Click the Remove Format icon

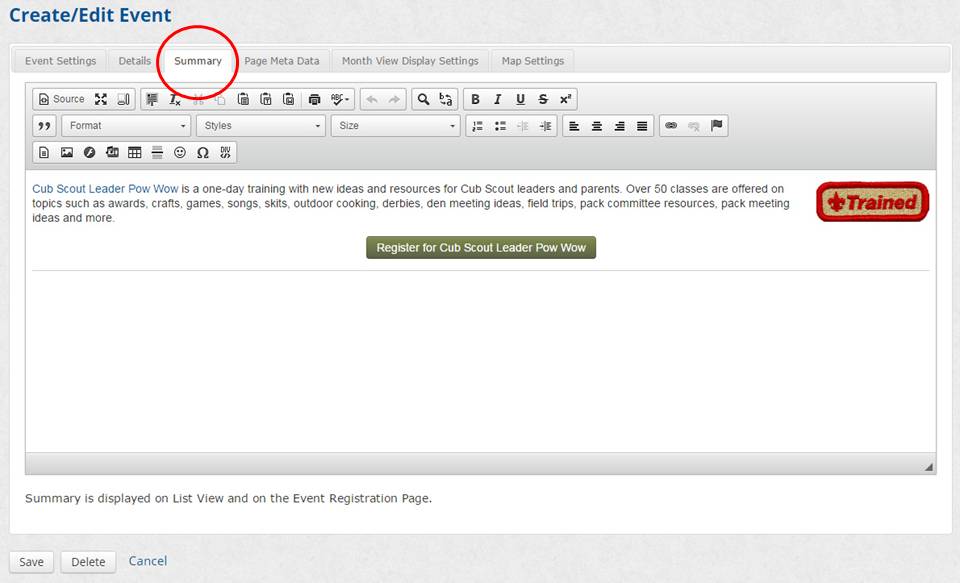174,99
